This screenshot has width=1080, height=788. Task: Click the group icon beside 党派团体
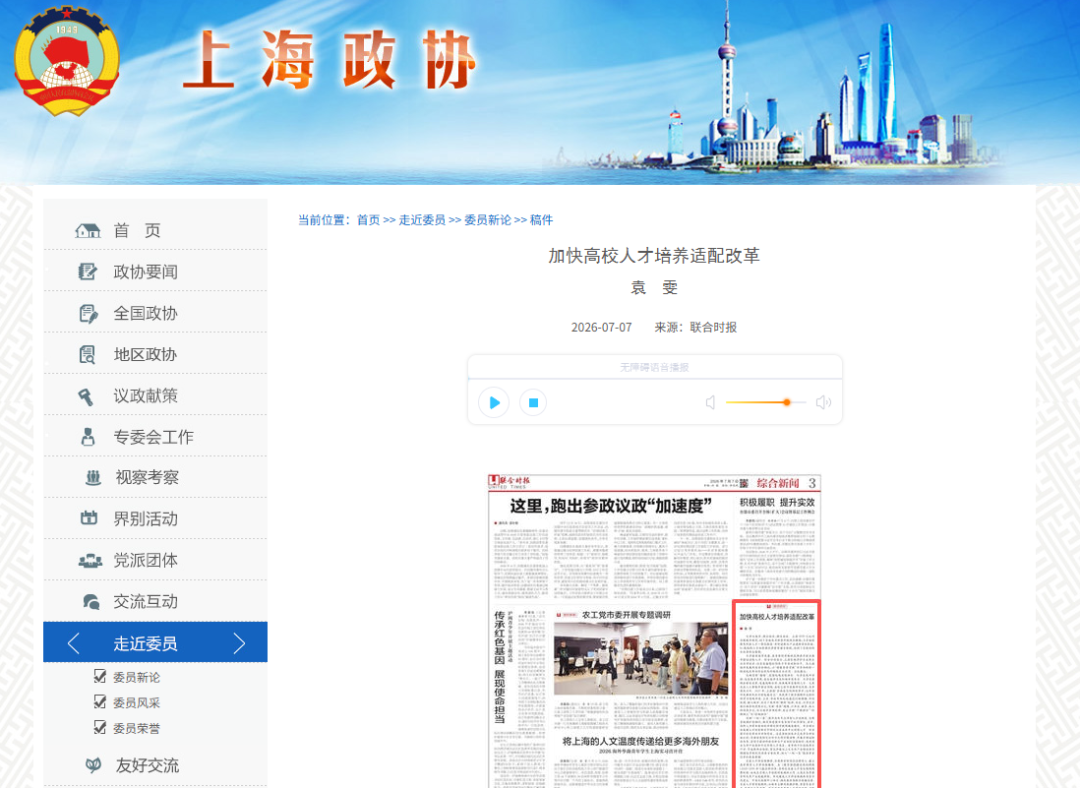point(90,561)
